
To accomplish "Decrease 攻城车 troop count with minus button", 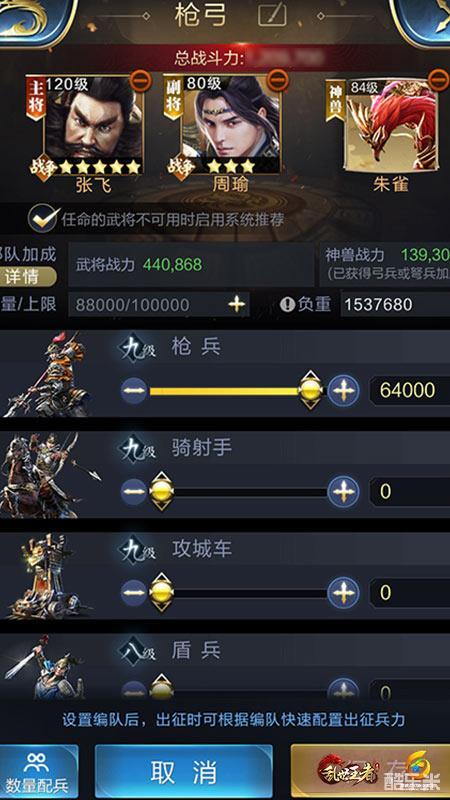I will coord(134,592).
